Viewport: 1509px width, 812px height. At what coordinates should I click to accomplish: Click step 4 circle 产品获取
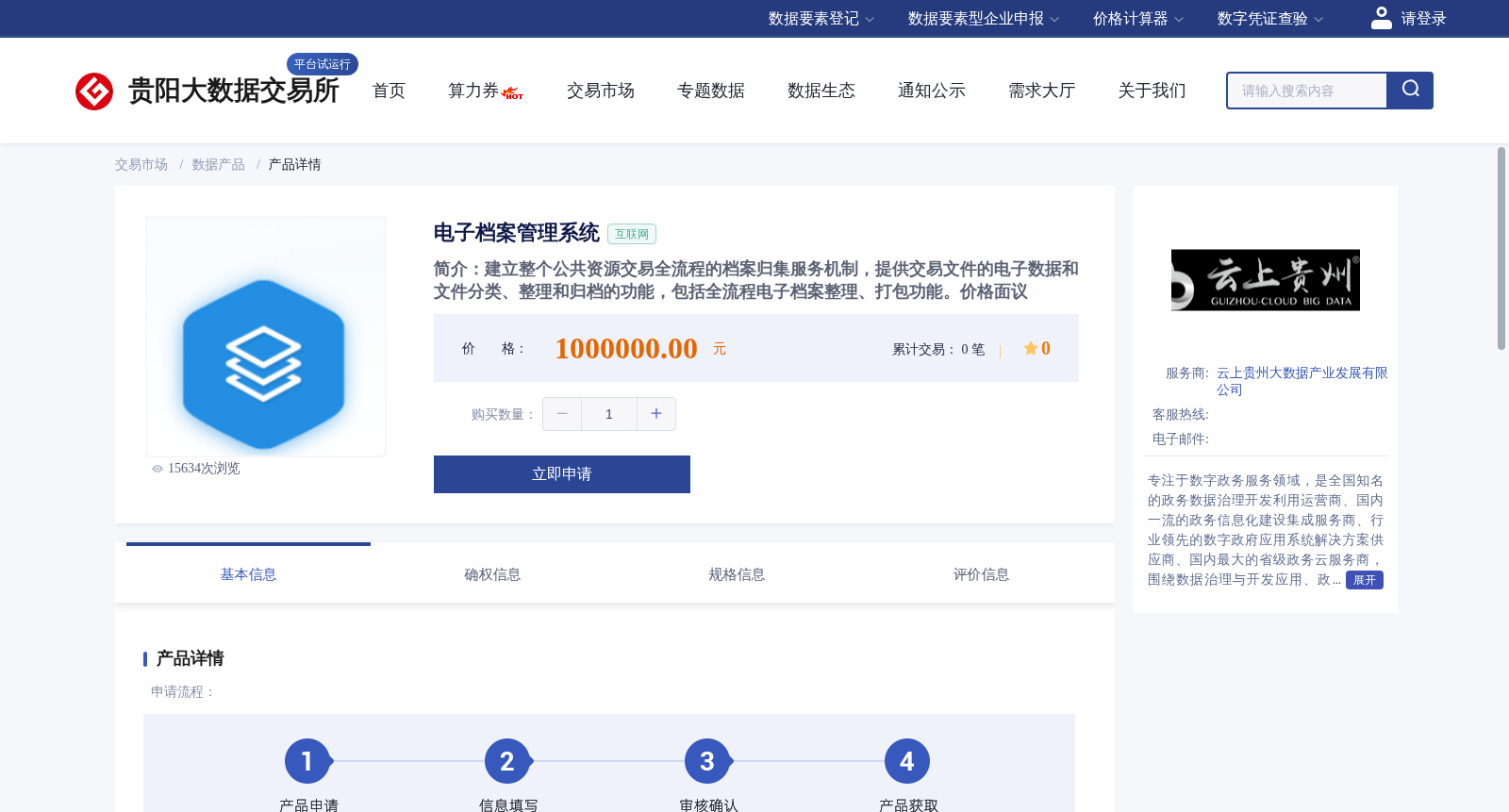pyautogui.click(x=907, y=761)
